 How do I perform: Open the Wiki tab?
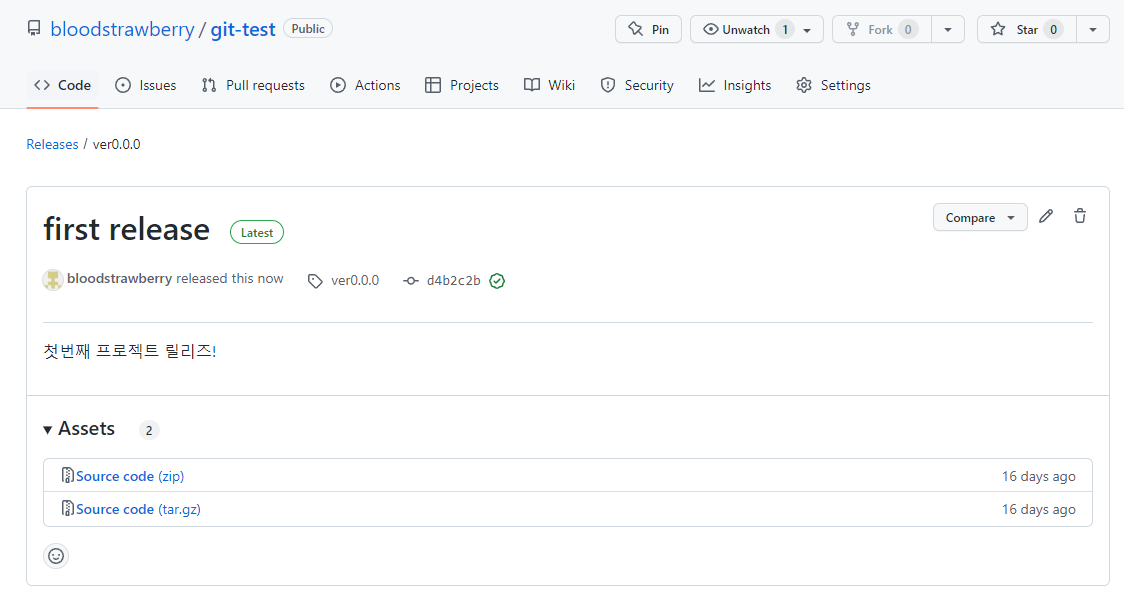click(x=549, y=85)
